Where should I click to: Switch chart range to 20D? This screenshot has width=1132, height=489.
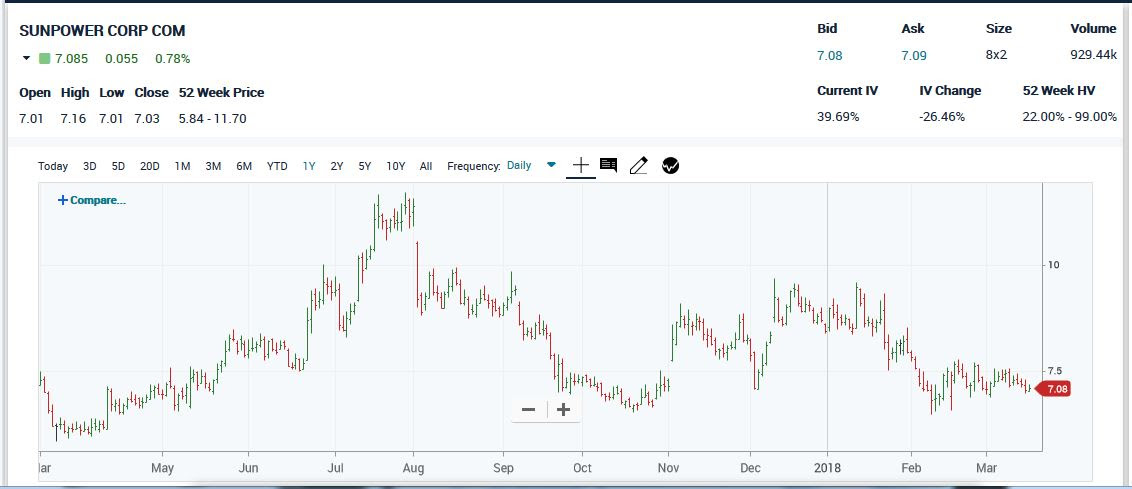click(x=149, y=166)
